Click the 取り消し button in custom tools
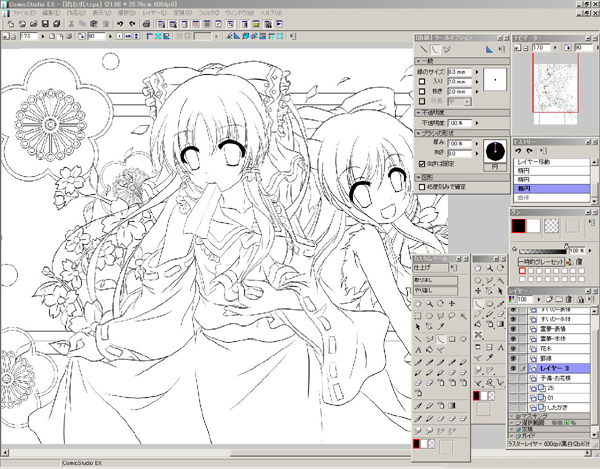Screen dimensions: 600x469 (435, 280)
